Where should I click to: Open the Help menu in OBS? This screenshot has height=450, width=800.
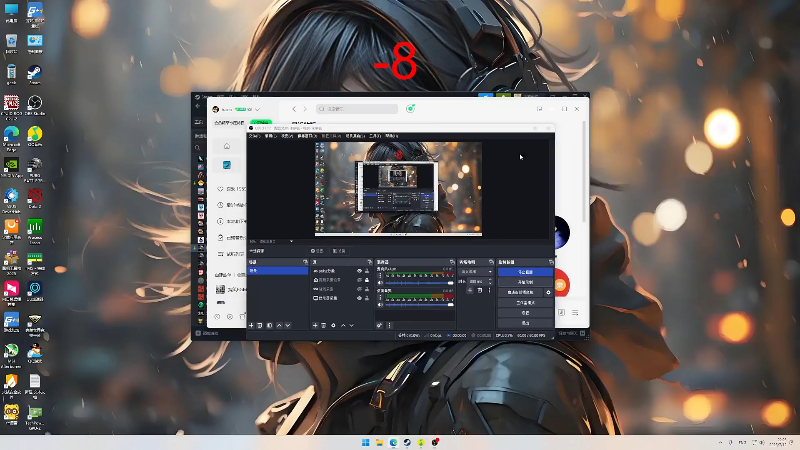(x=392, y=136)
